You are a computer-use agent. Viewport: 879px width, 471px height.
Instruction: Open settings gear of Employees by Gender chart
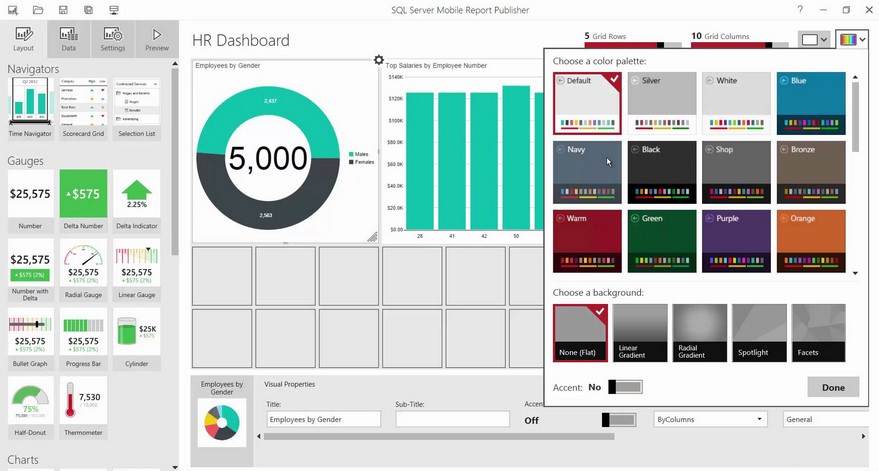tap(379, 59)
